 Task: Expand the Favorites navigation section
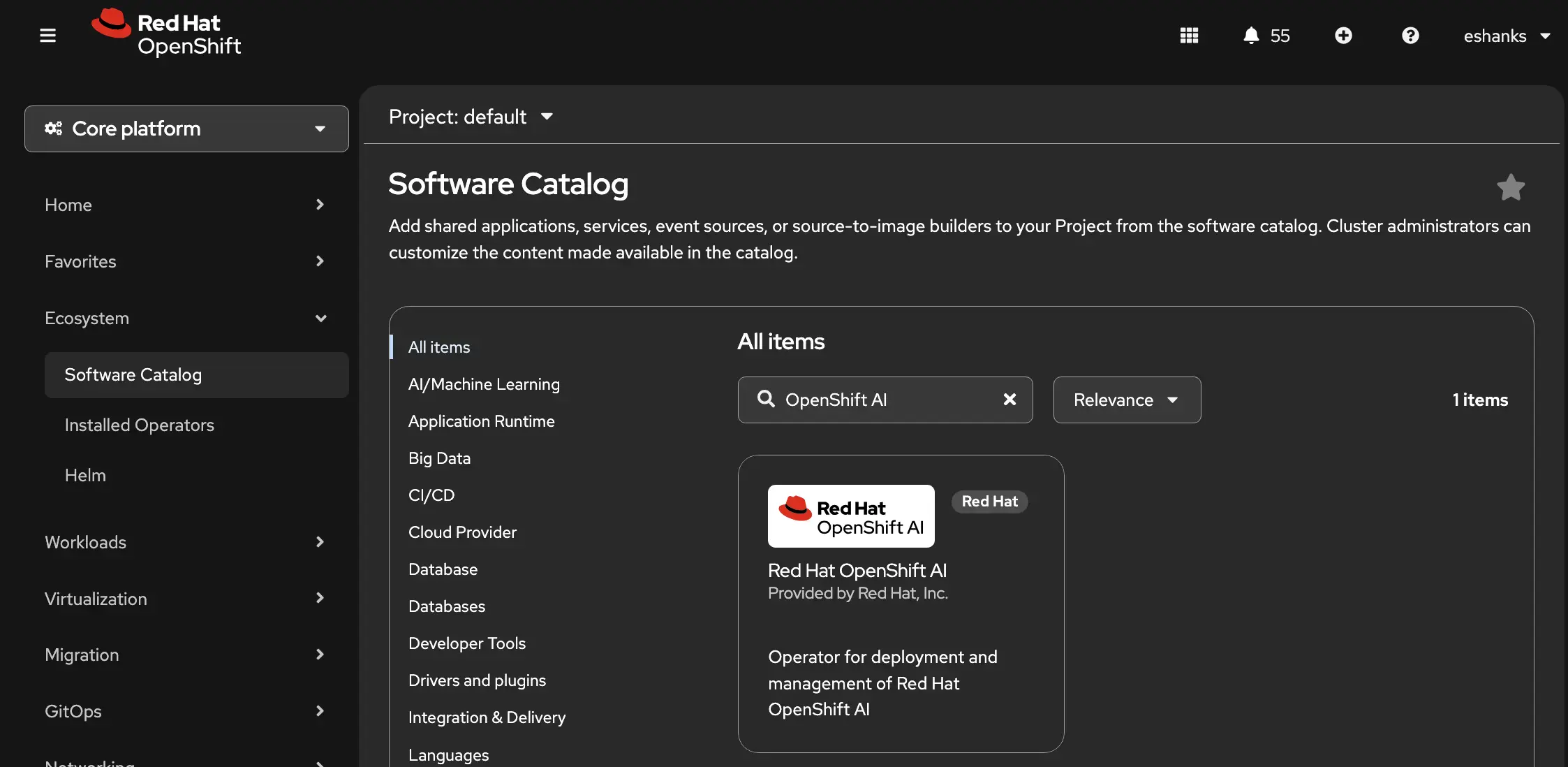point(185,261)
